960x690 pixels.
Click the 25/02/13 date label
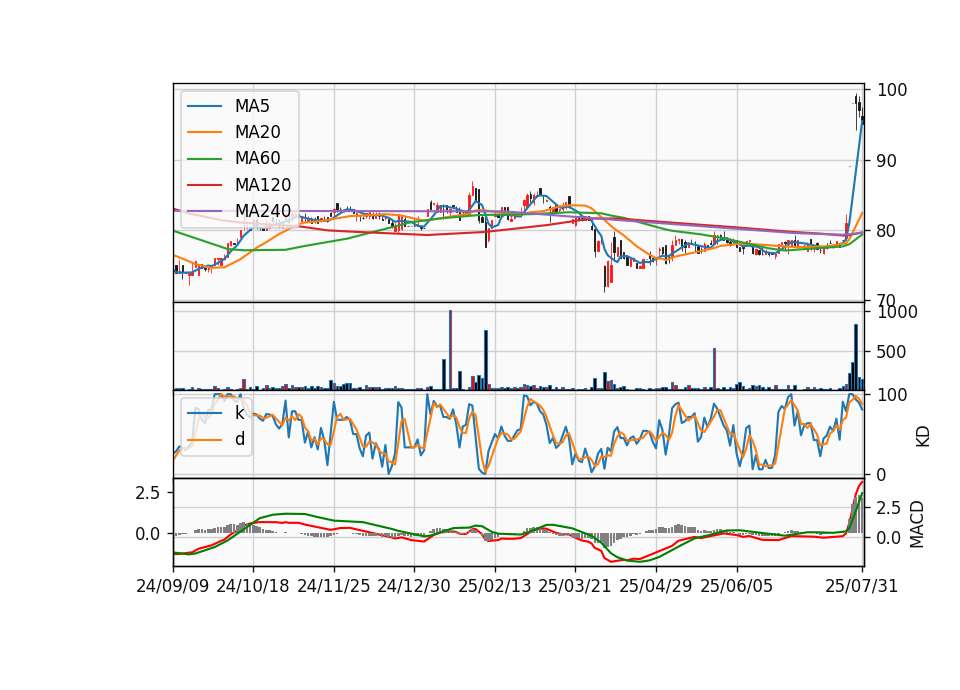click(x=495, y=586)
